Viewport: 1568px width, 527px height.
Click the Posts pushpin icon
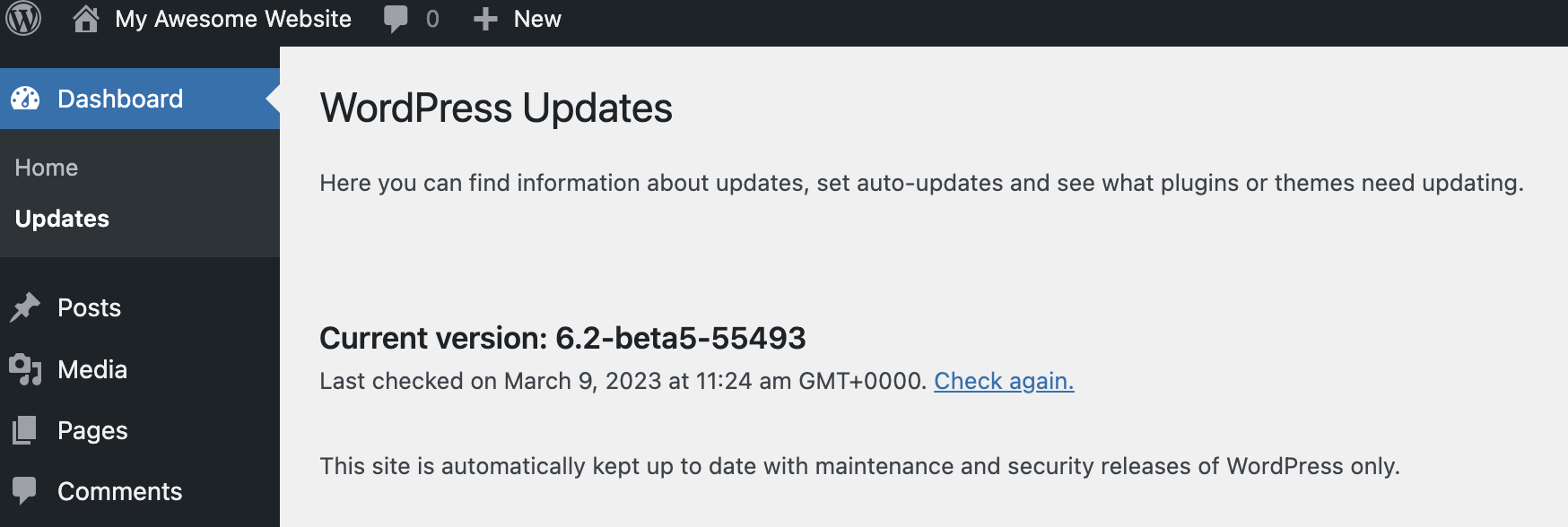pos(25,307)
